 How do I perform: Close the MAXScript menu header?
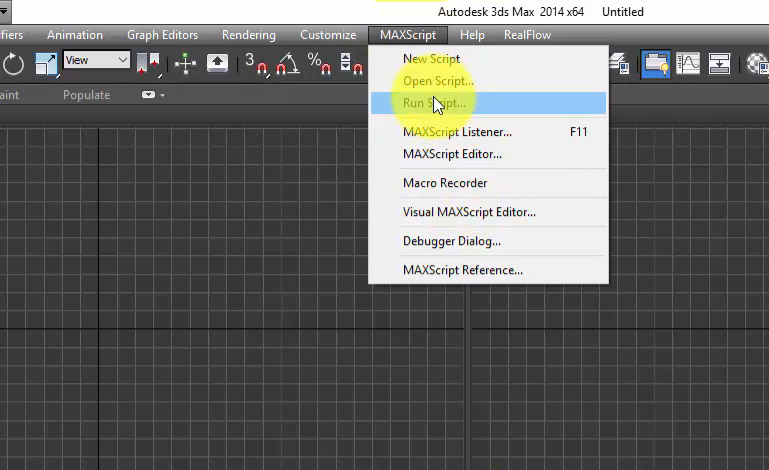click(x=408, y=35)
